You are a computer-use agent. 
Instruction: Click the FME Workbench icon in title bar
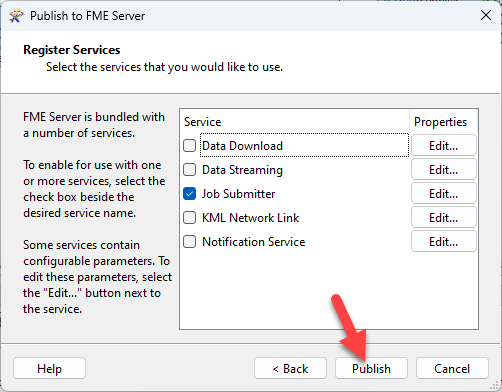coord(16,16)
